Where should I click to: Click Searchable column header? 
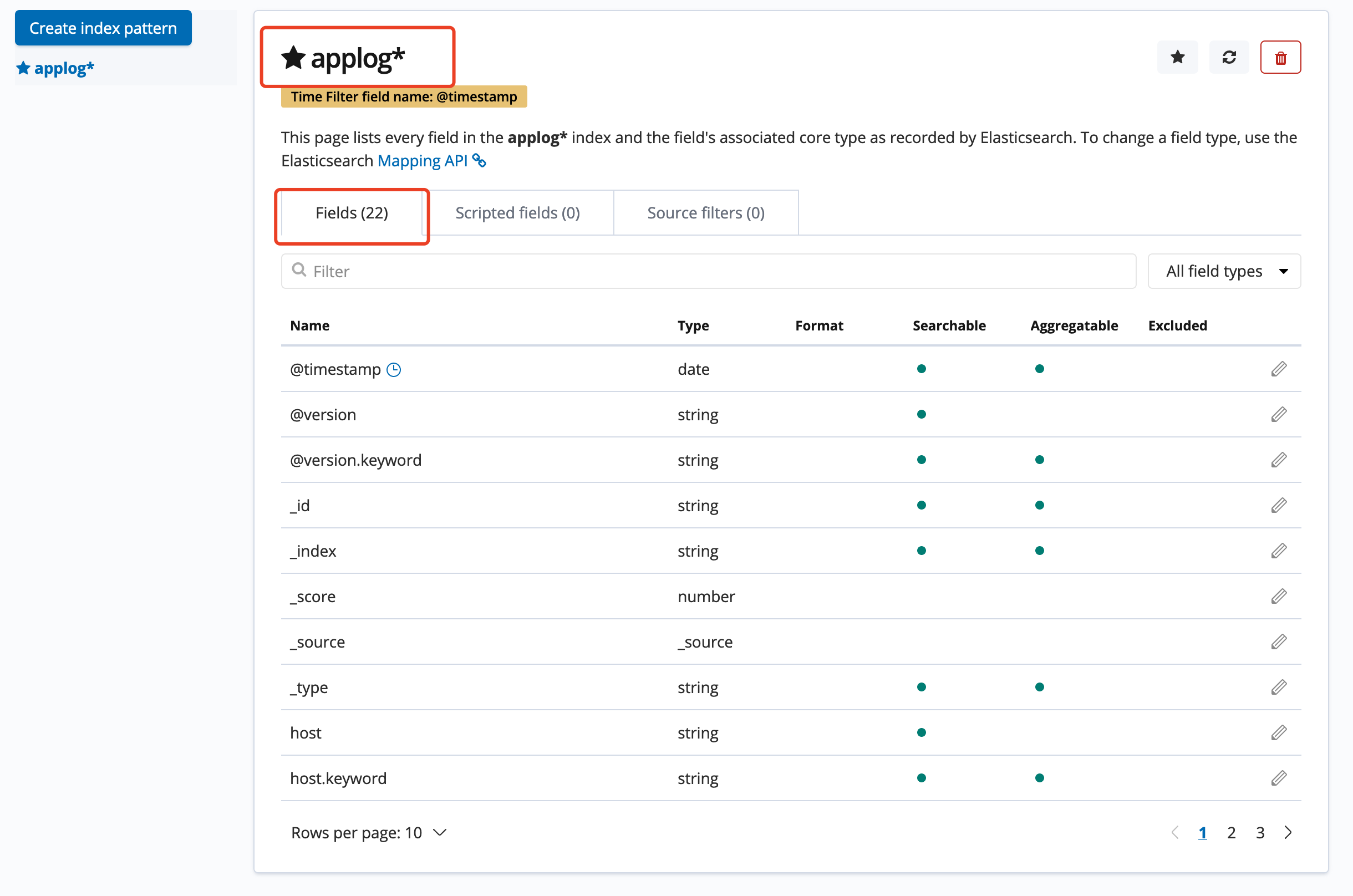(949, 325)
